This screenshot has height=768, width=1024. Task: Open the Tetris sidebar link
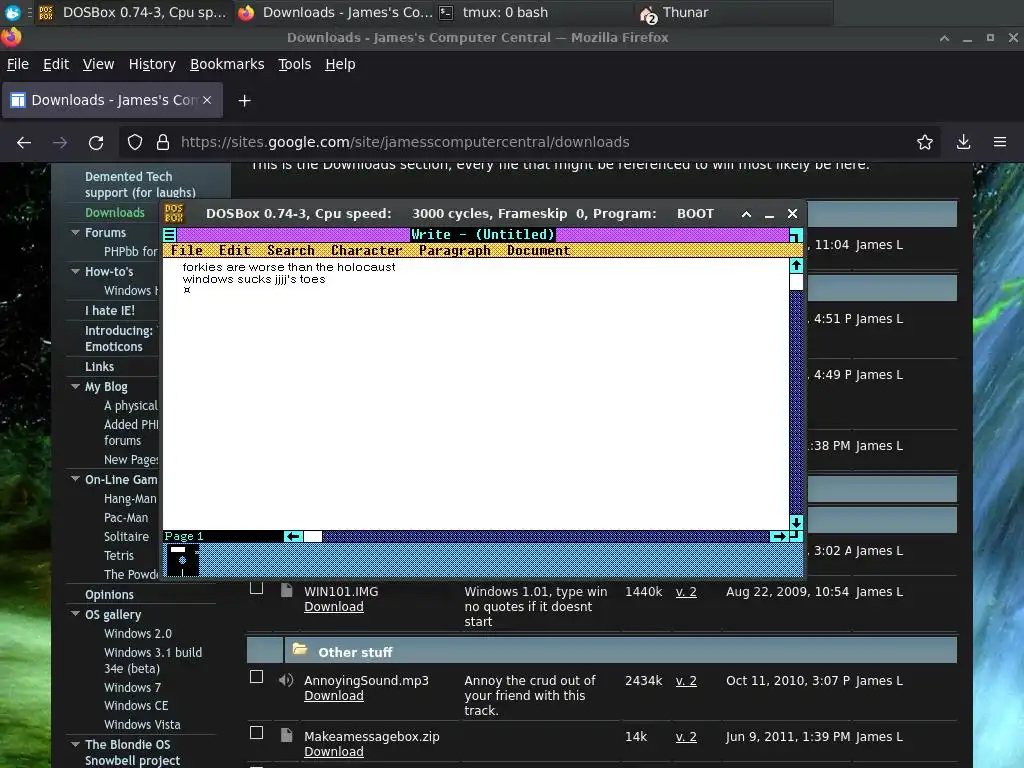(119, 555)
